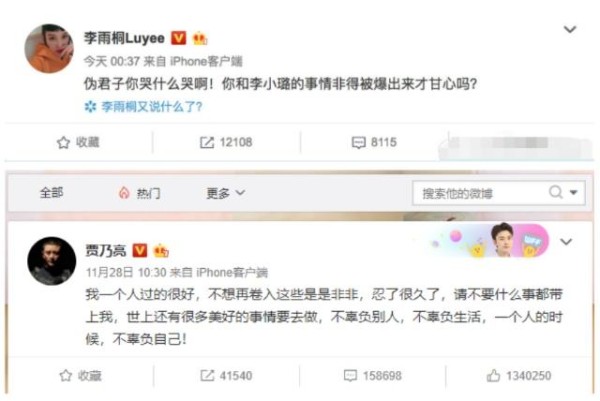Click the crown member badge next to 李雨桐Luyee
This screenshot has width=600, height=401.
coord(200,38)
